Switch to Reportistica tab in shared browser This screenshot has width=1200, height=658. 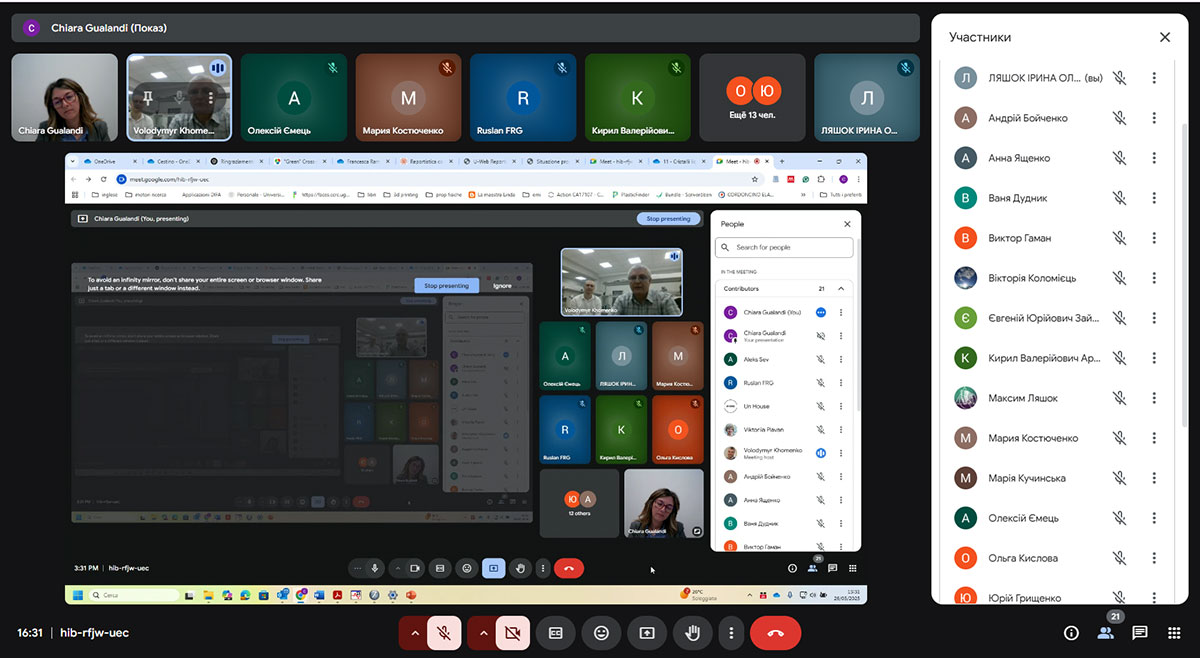coord(428,160)
